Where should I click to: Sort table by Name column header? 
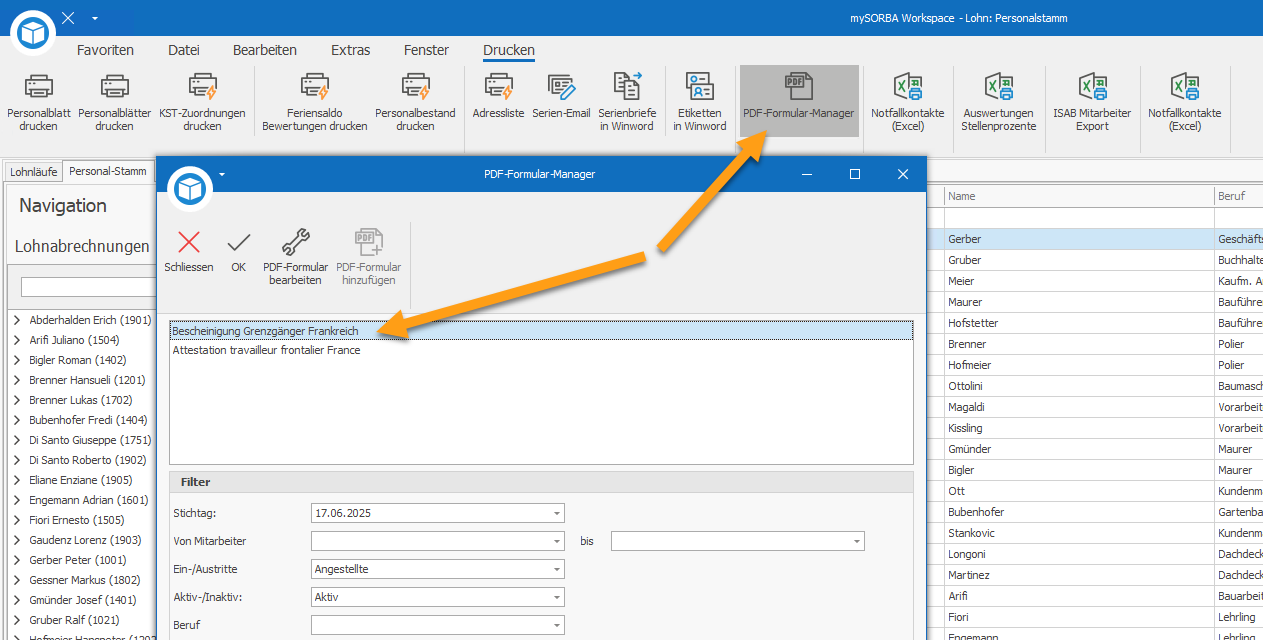[1079, 196]
